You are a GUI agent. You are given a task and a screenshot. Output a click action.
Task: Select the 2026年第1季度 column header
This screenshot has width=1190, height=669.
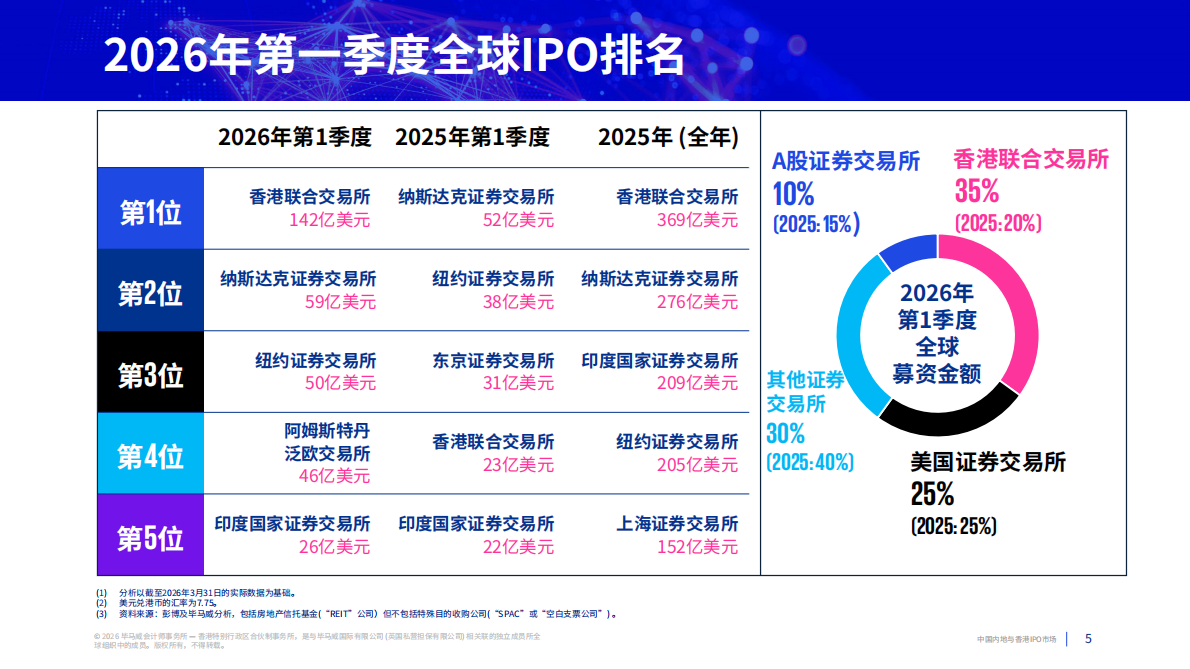294,137
